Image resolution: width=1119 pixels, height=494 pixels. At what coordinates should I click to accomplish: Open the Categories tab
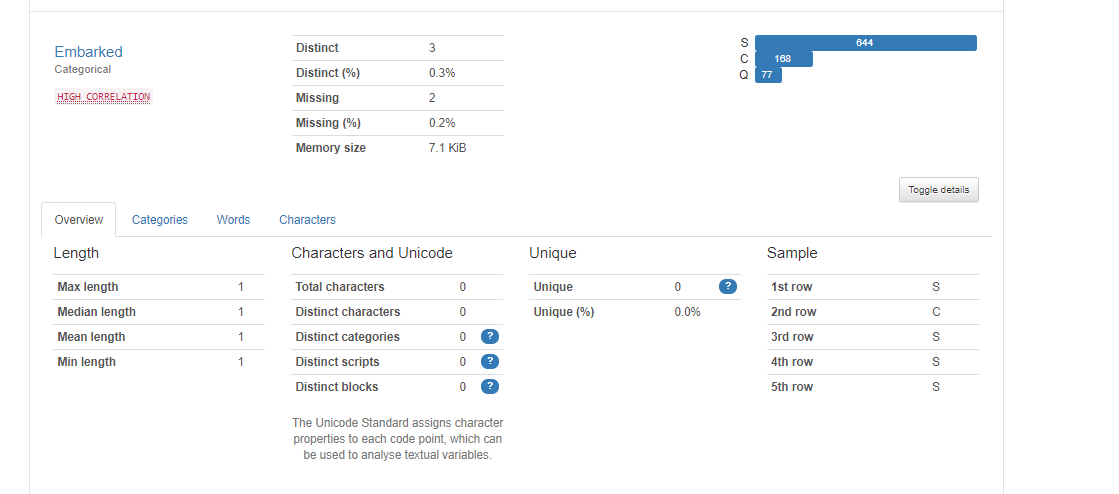click(x=159, y=220)
